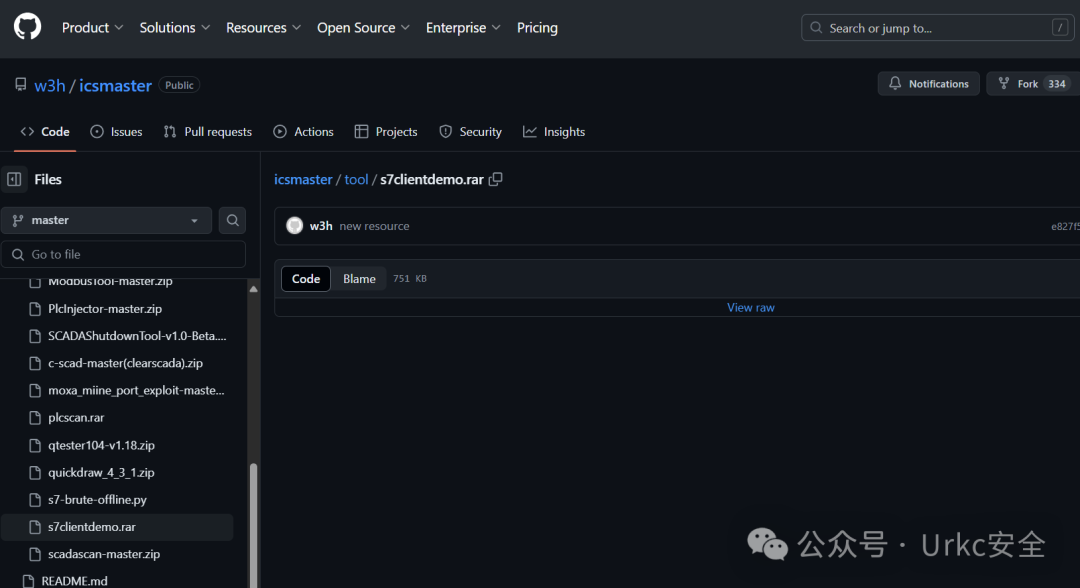Open the Pull requests tab
Screen dimensions: 1080x588
click(208, 132)
